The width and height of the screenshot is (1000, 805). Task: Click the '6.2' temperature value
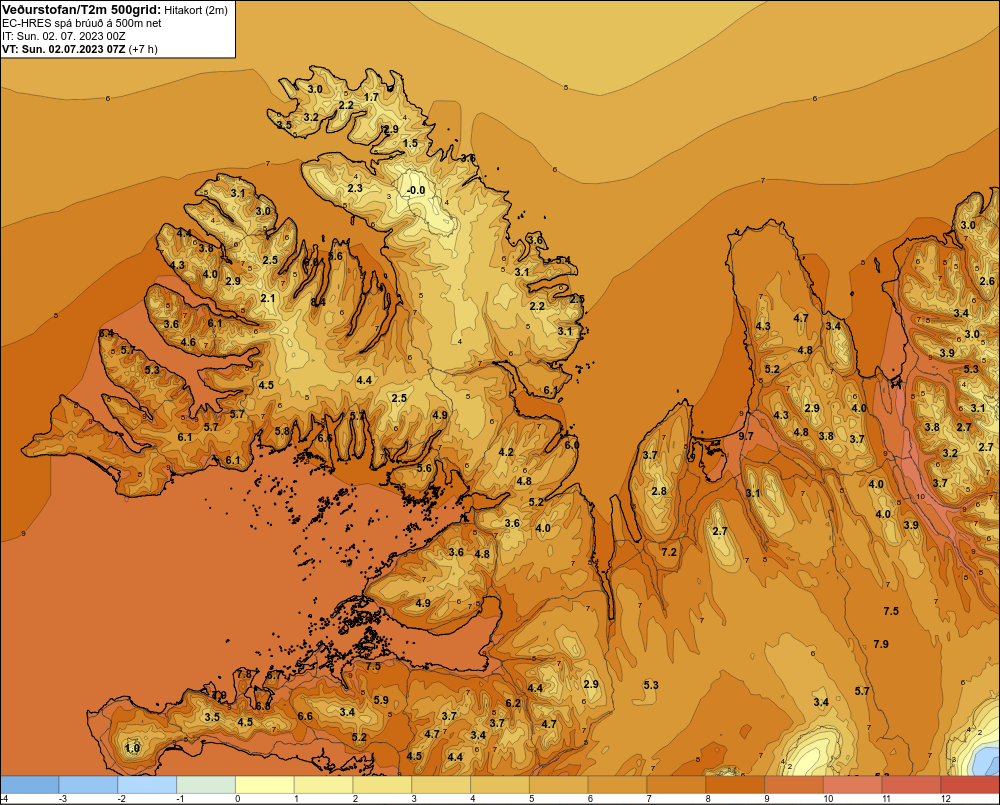pyautogui.click(x=513, y=703)
